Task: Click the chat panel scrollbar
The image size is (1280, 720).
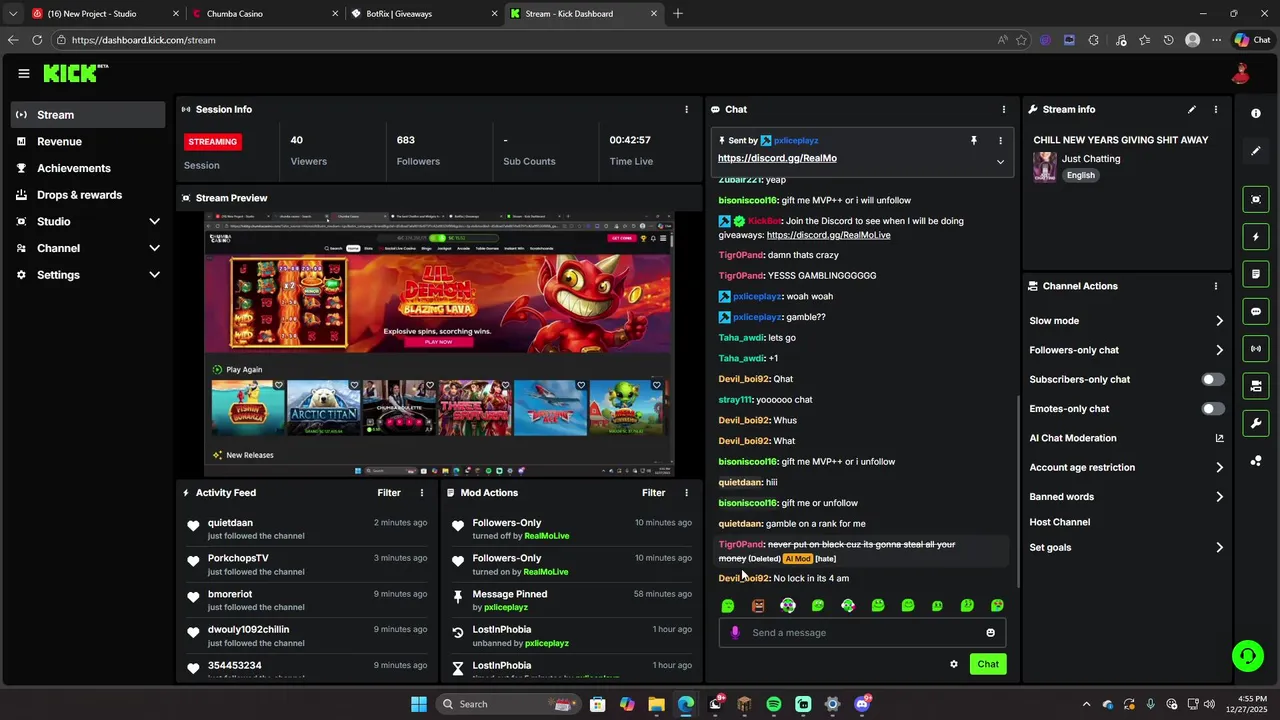Action: coord(1017,490)
